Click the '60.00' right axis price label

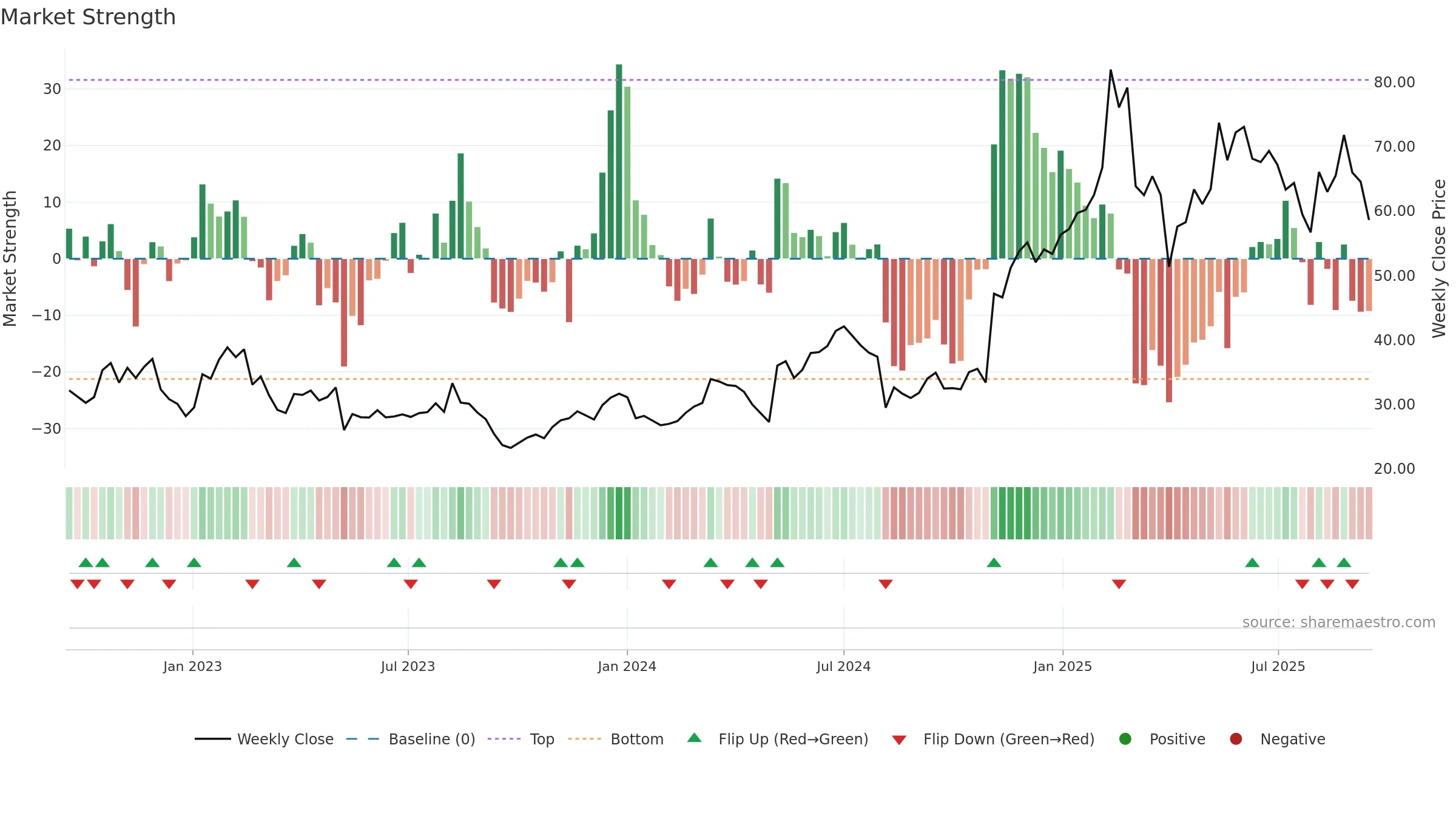(x=1394, y=211)
